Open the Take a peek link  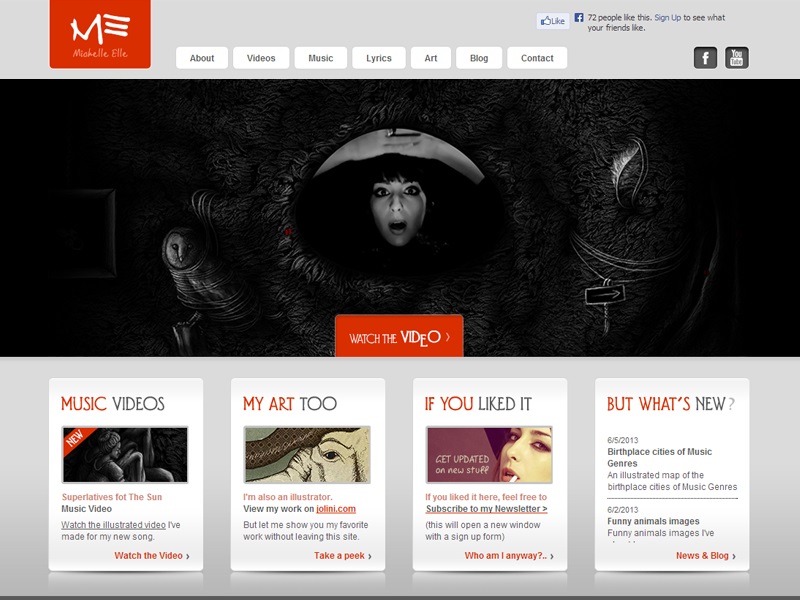340,556
